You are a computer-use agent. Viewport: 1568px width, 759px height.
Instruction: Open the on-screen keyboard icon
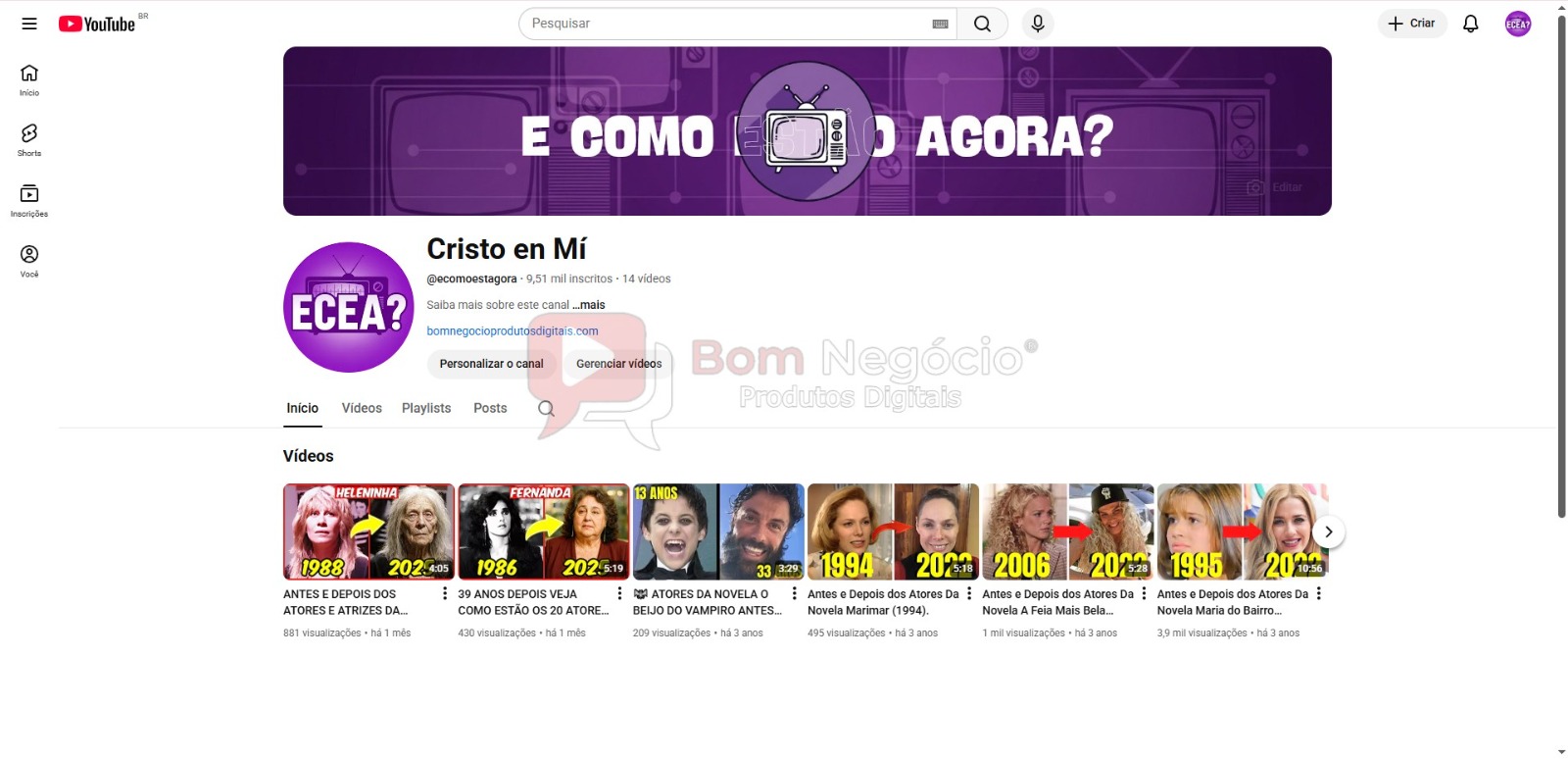point(940,24)
